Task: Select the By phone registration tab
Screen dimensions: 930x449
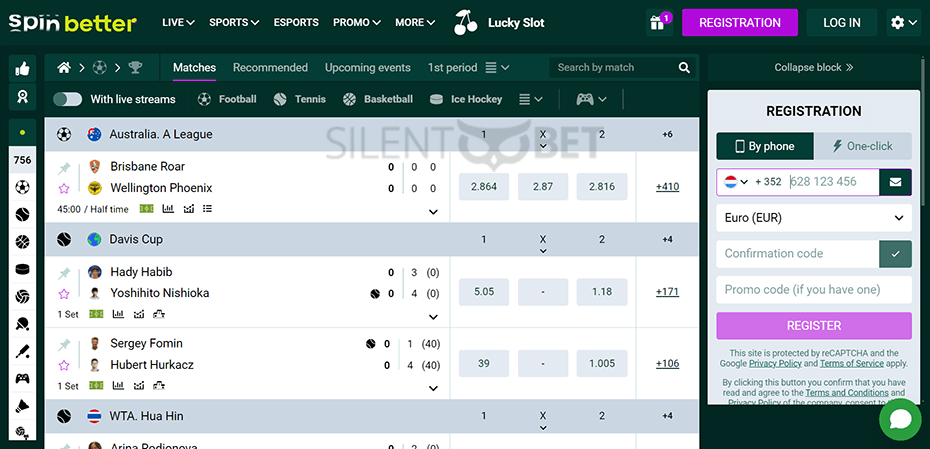Action: [x=765, y=147]
